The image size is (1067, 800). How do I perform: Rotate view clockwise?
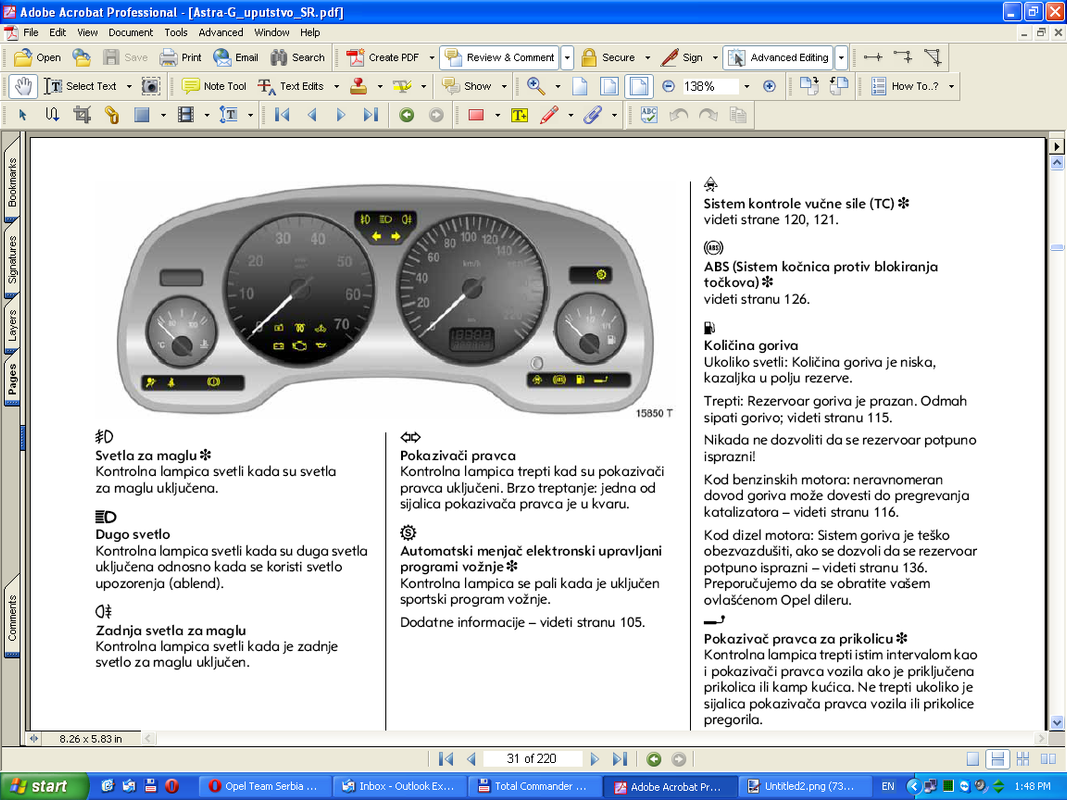[x=810, y=86]
